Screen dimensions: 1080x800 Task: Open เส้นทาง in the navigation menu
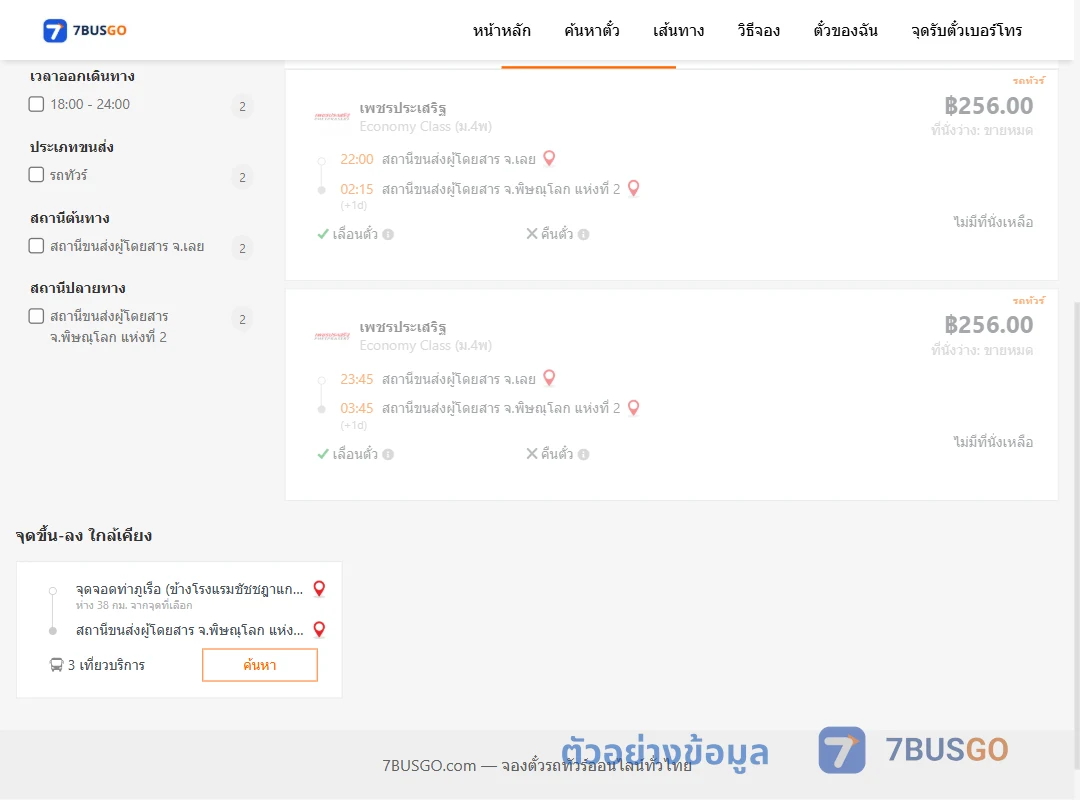[x=678, y=30]
